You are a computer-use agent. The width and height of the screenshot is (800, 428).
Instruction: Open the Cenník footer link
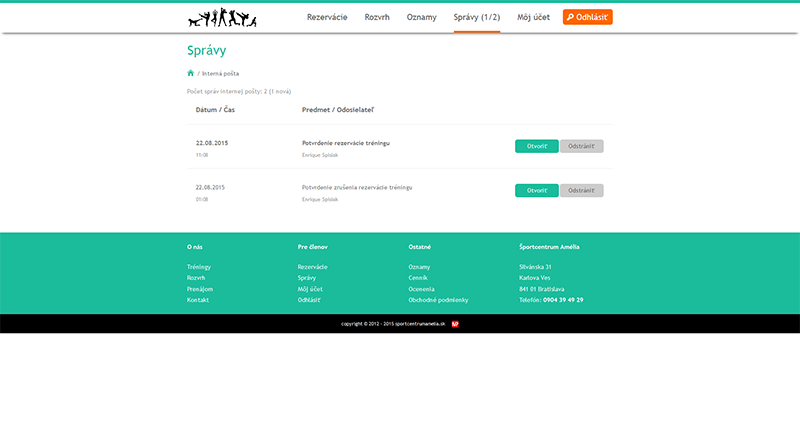pos(418,278)
